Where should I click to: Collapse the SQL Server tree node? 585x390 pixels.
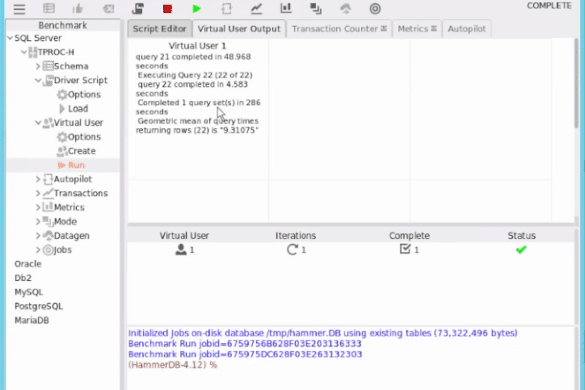pyautogui.click(x=10, y=38)
